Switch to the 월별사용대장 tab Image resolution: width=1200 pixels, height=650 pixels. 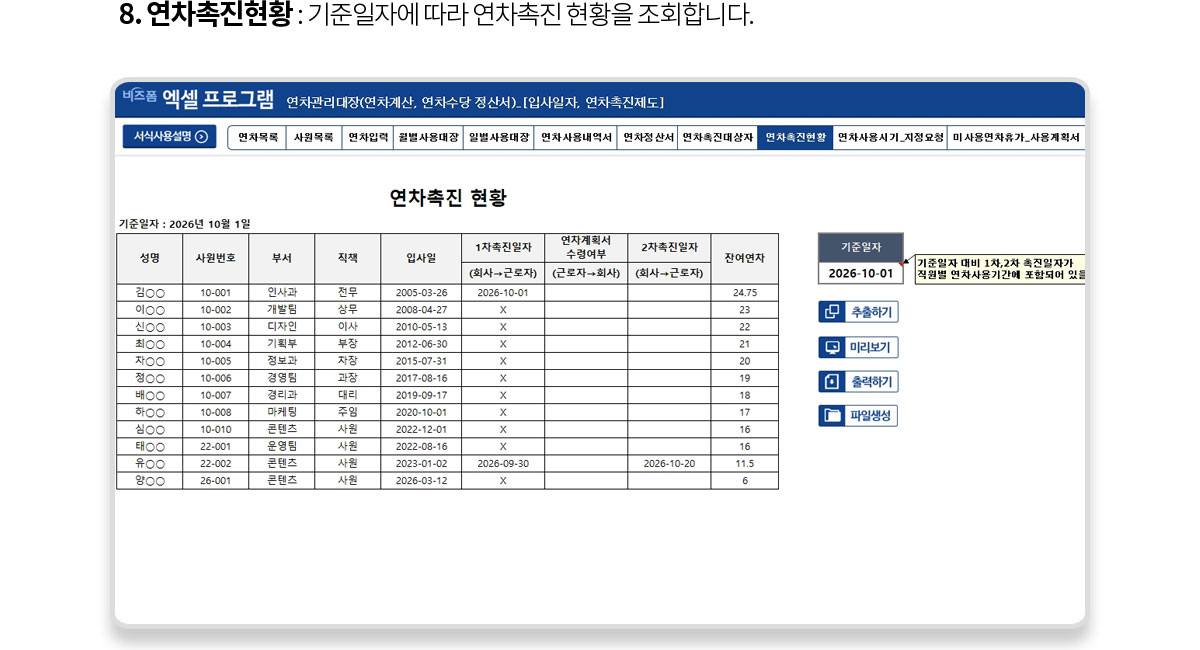(x=428, y=138)
